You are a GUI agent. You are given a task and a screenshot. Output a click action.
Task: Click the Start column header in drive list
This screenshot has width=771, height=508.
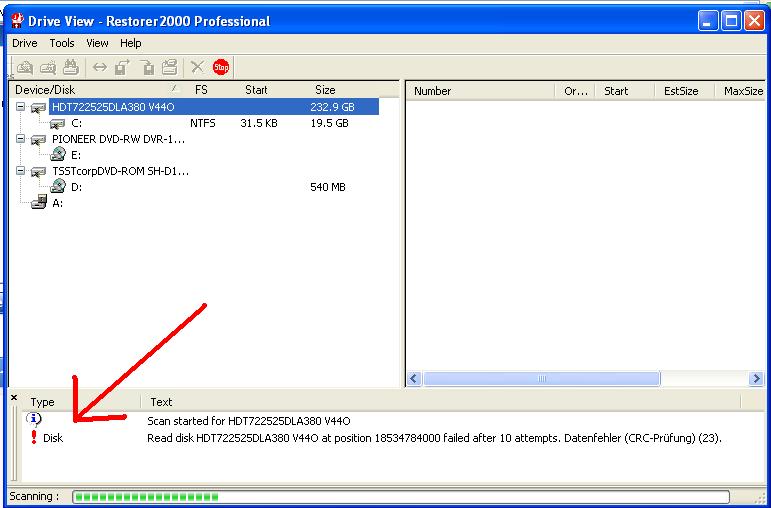point(256,90)
